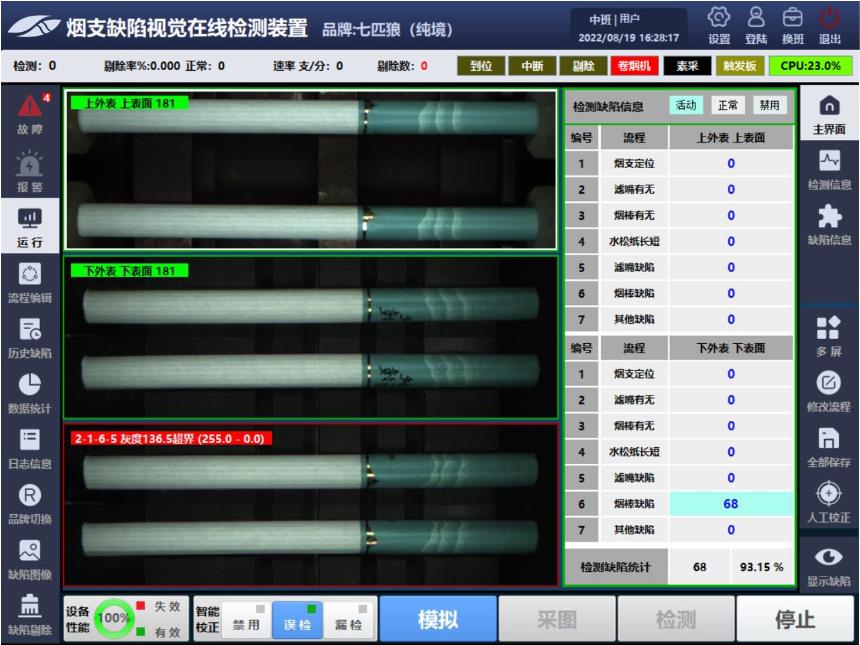Open 品牌切换 brand switch
Viewport: 860px width, 645px height.
pos(30,503)
